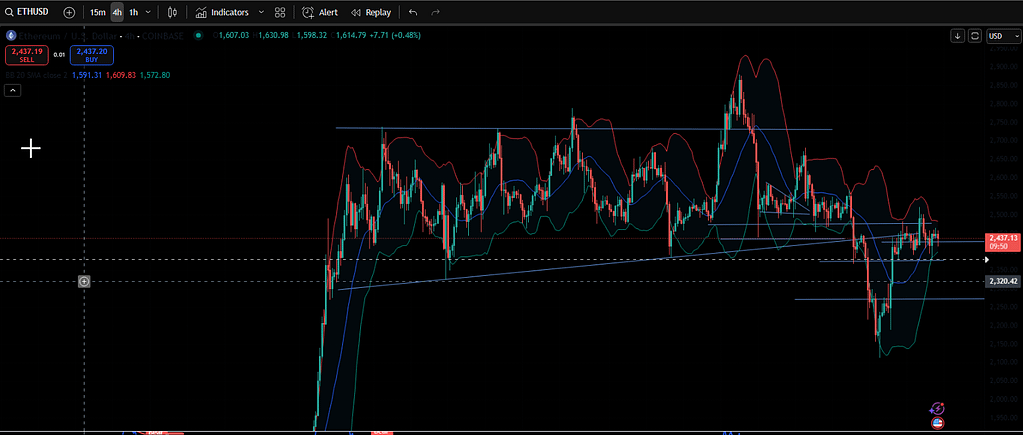Switch to the 15m timeframe
Viewport: 1023px width, 435px height.
(x=98, y=12)
